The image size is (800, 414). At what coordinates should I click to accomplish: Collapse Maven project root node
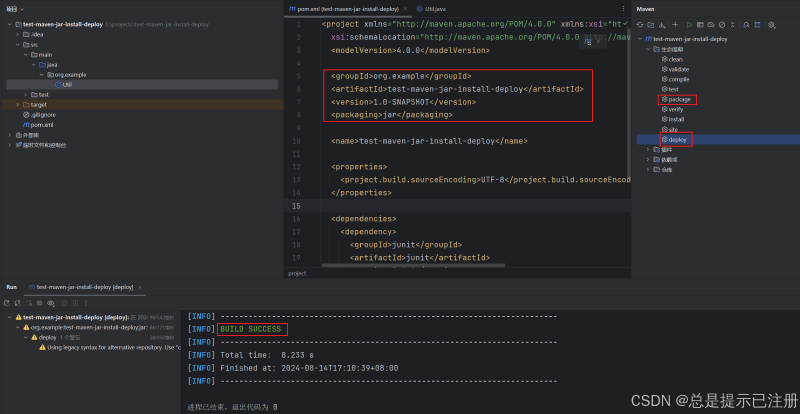pyautogui.click(x=640, y=39)
